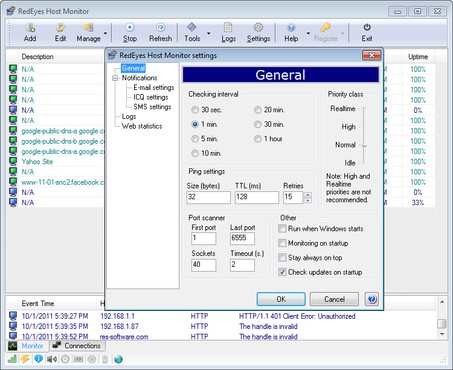Confirm settings with OK button

coord(281,299)
